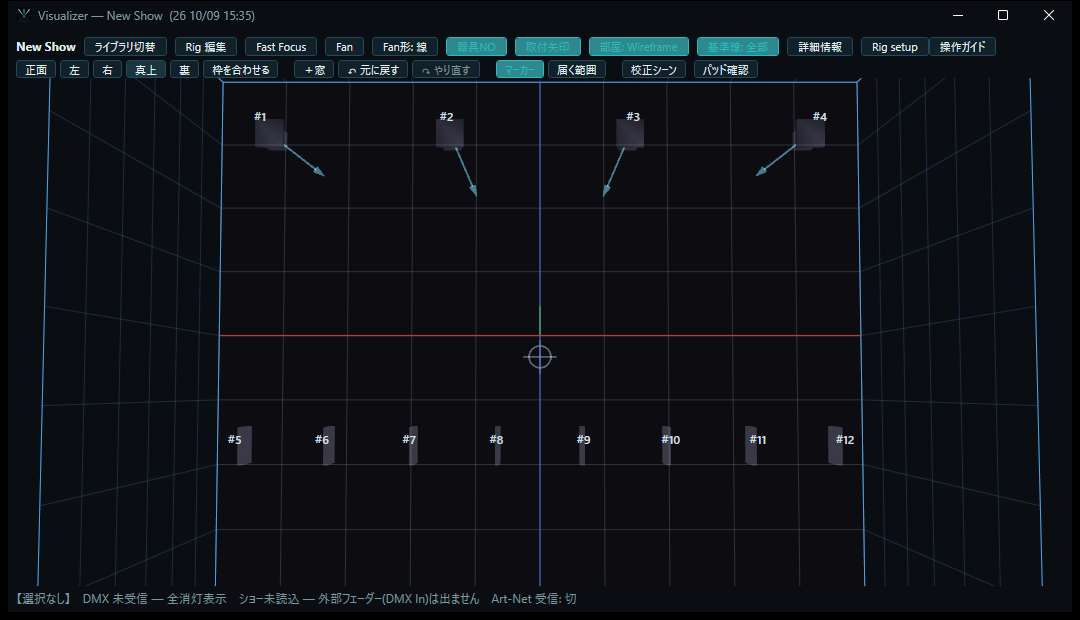Screen dimensions: 1080x620
Task: Select floor fixture #8
Action: coord(498,445)
